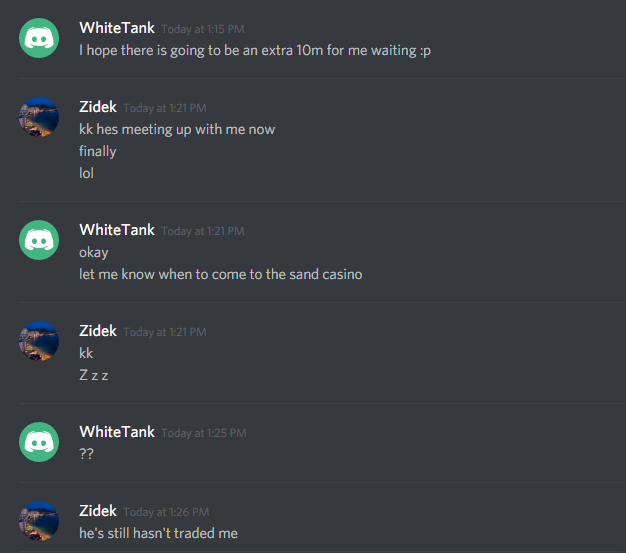Image resolution: width=626 pixels, height=553 pixels.
Task: Select message 'I hope there is going to be an extra 10m'
Action: 255,51
